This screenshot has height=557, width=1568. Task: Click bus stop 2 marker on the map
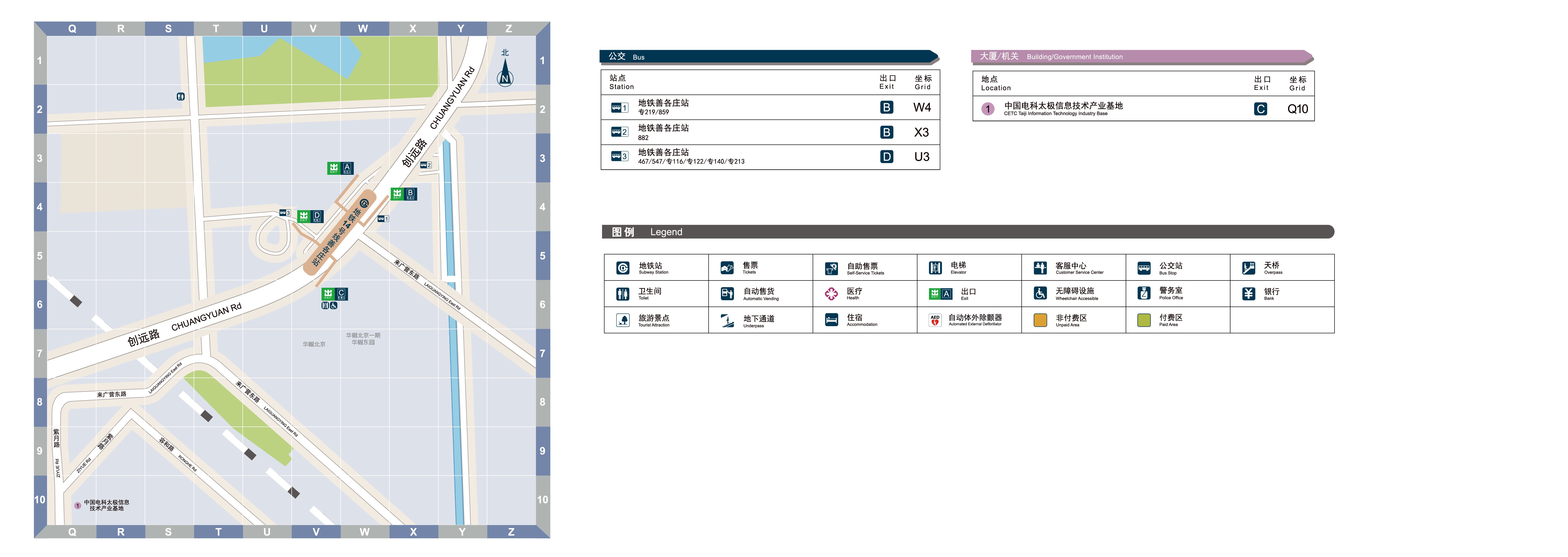(x=425, y=165)
